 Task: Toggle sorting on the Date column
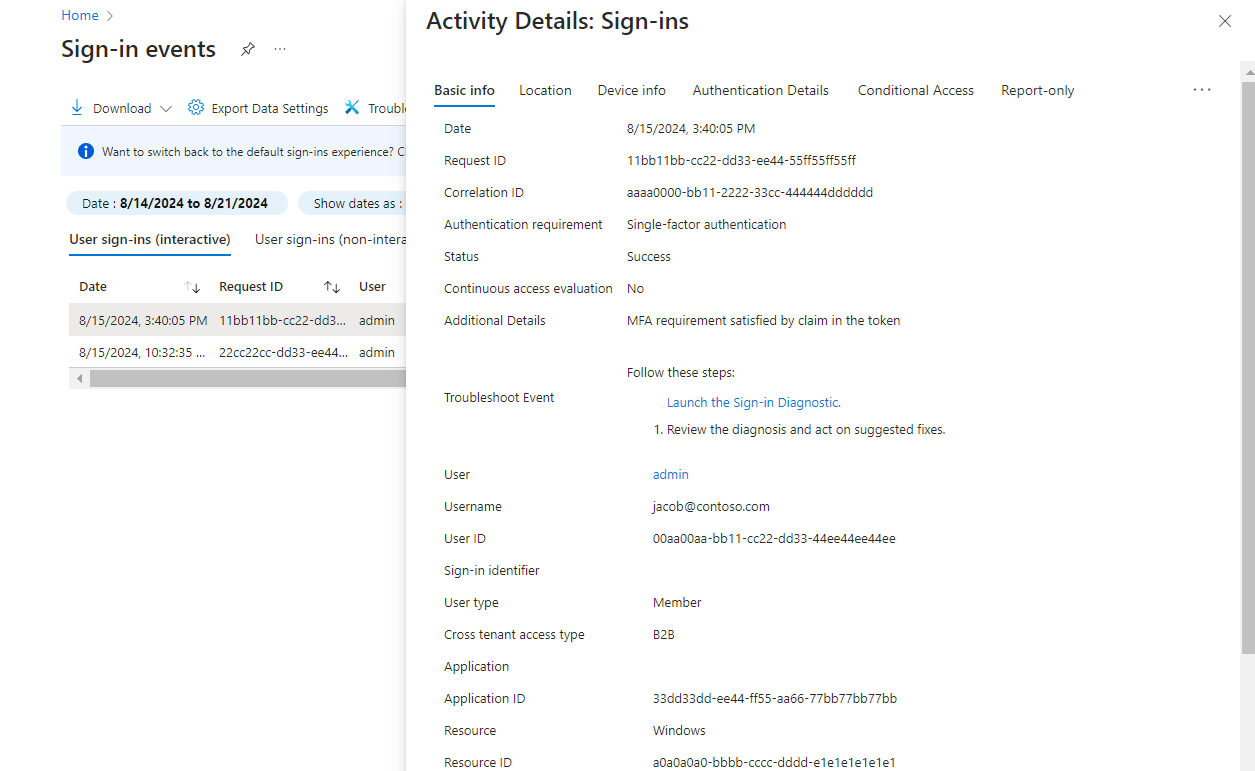tap(192, 286)
